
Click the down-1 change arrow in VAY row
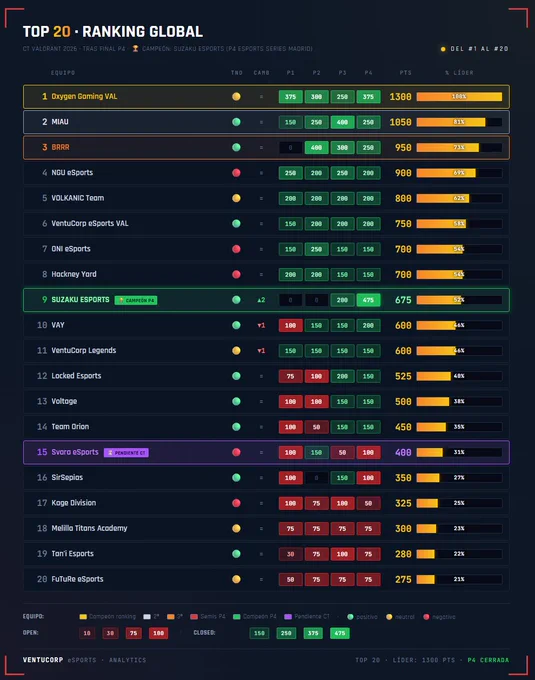[261, 325]
